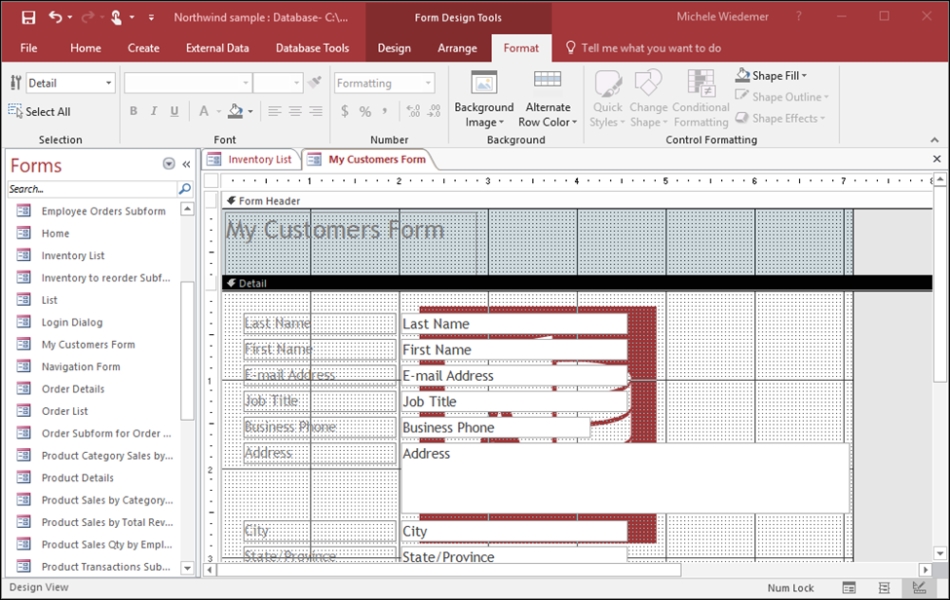
Task: Expand the Shape Fill dropdown arrow
Action: coord(805,76)
